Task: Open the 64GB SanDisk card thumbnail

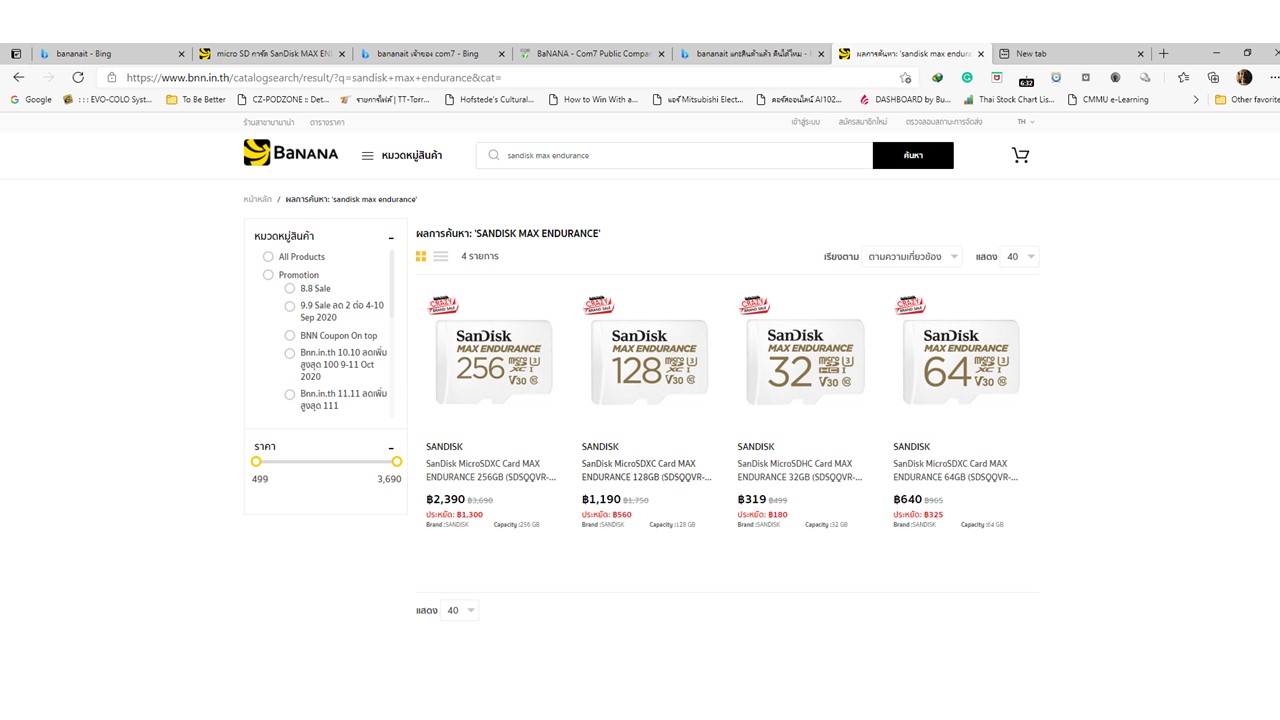Action: [959, 361]
